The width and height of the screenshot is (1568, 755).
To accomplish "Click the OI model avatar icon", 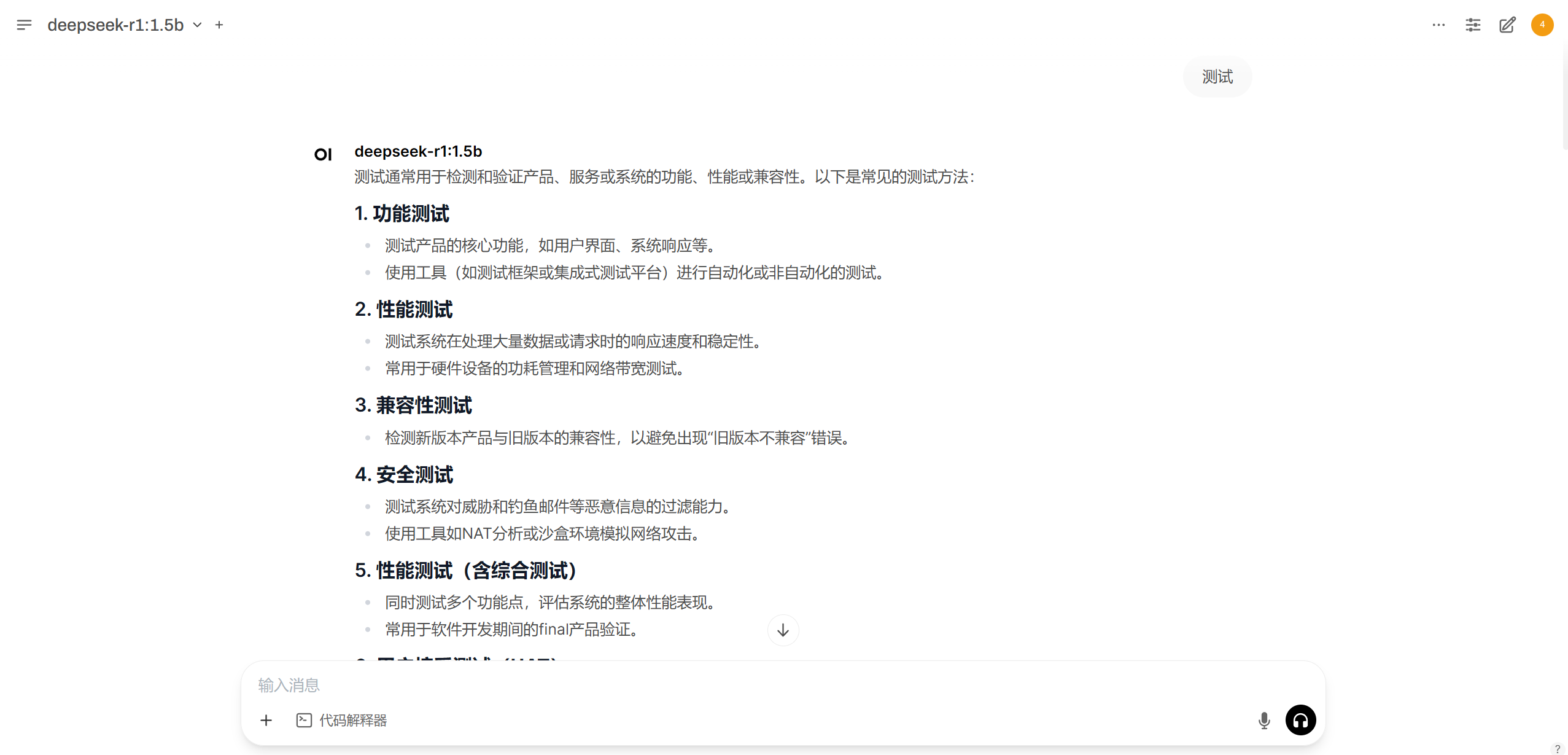I will click(323, 154).
